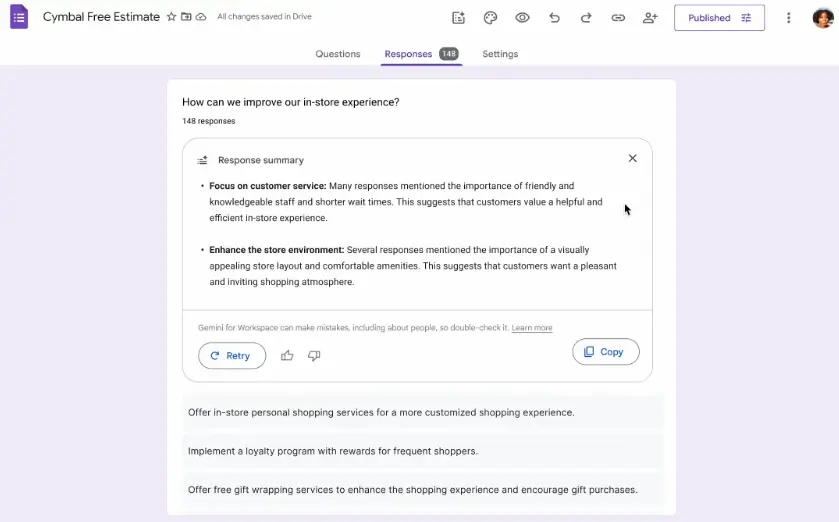Go to the Settings tab
The image size is (839, 522).
500,54
